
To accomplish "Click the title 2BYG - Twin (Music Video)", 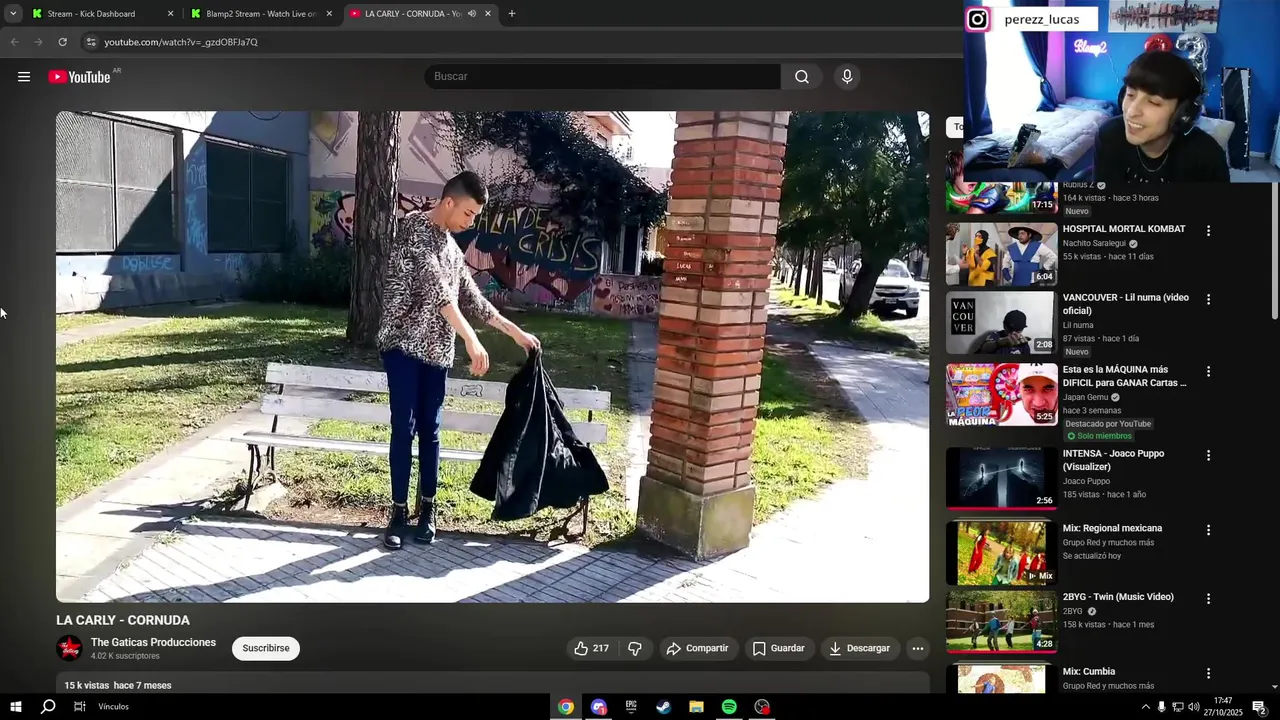I will pos(1118,597).
